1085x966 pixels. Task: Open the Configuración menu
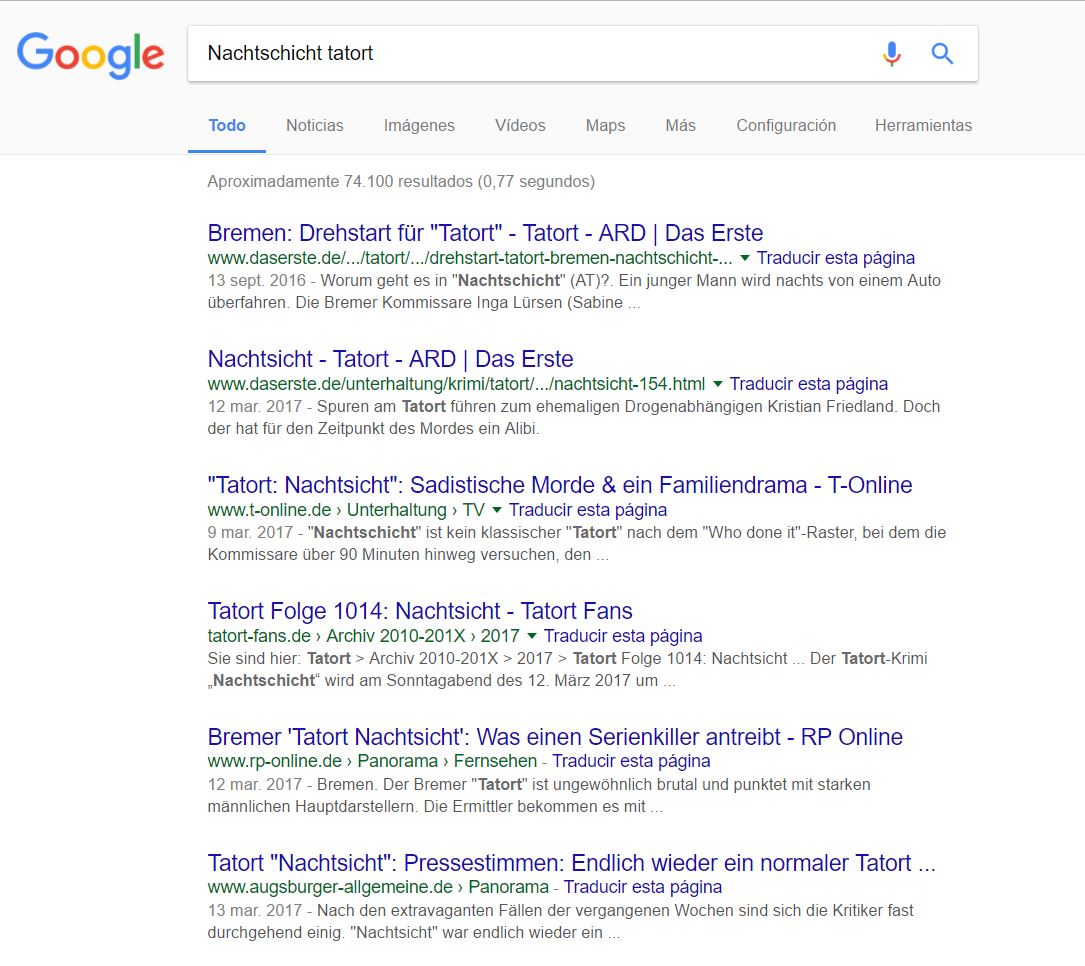(786, 125)
